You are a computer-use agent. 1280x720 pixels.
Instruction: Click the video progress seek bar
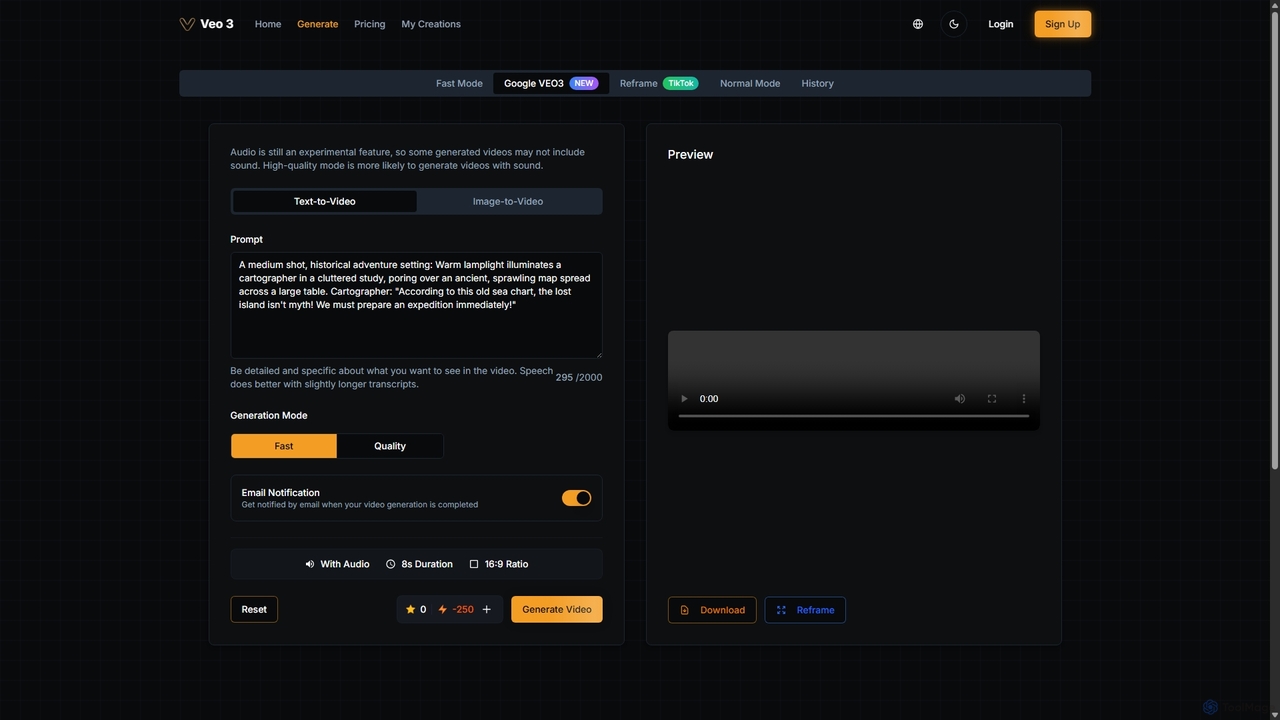(x=854, y=415)
